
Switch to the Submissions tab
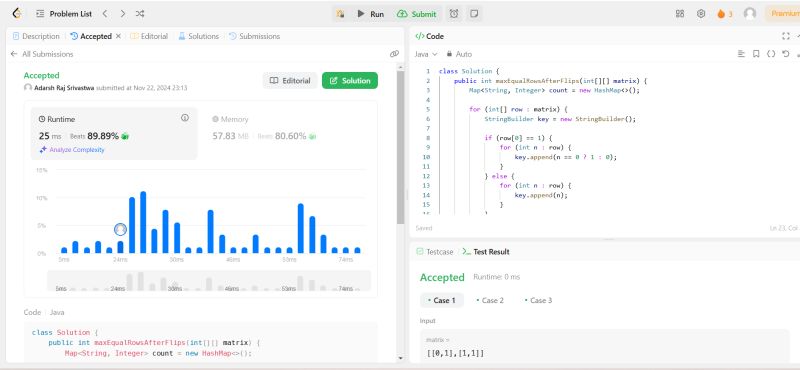click(254, 36)
